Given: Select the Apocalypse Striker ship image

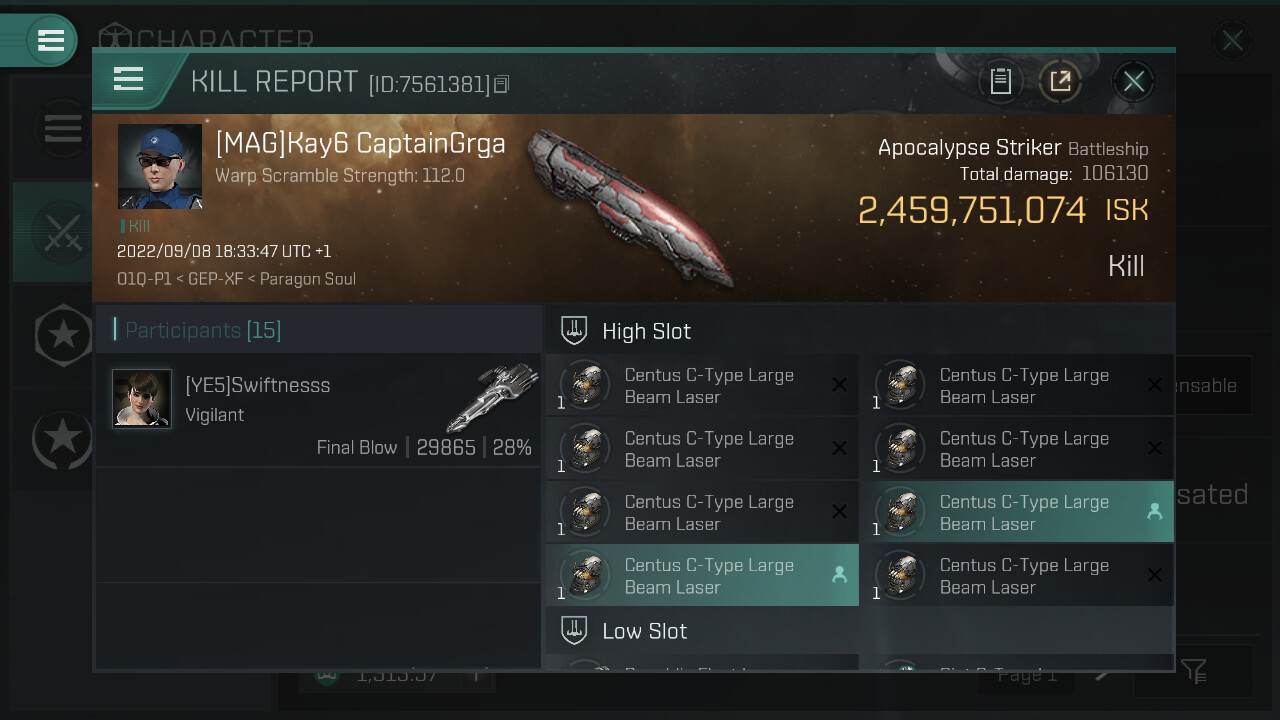Looking at the screenshot, I should (x=632, y=206).
